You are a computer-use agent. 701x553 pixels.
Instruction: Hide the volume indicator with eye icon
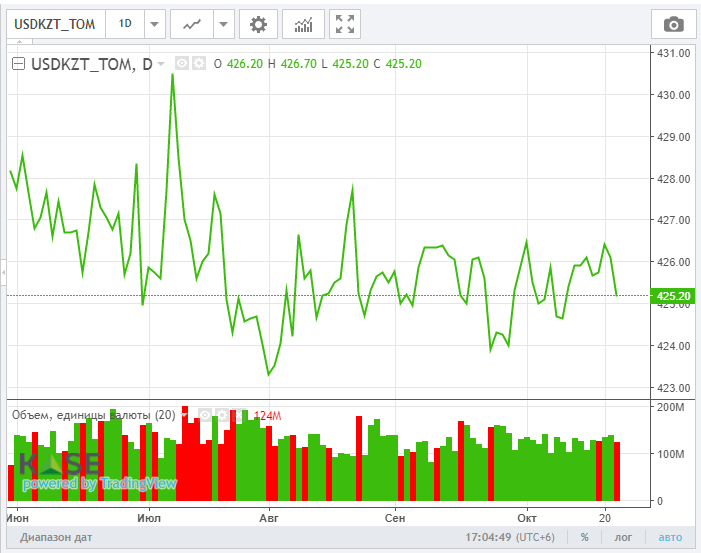pos(203,414)
